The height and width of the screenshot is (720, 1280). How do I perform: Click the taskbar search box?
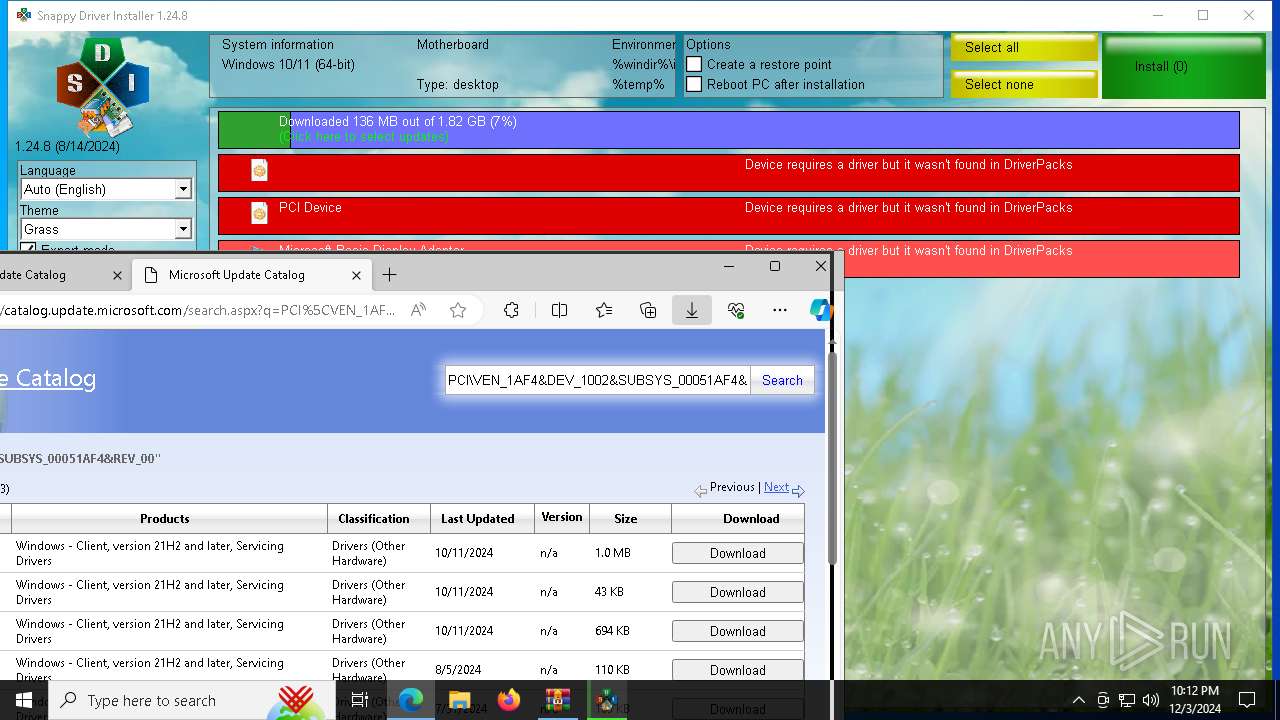pyautogui.click(x=192, y=700)
